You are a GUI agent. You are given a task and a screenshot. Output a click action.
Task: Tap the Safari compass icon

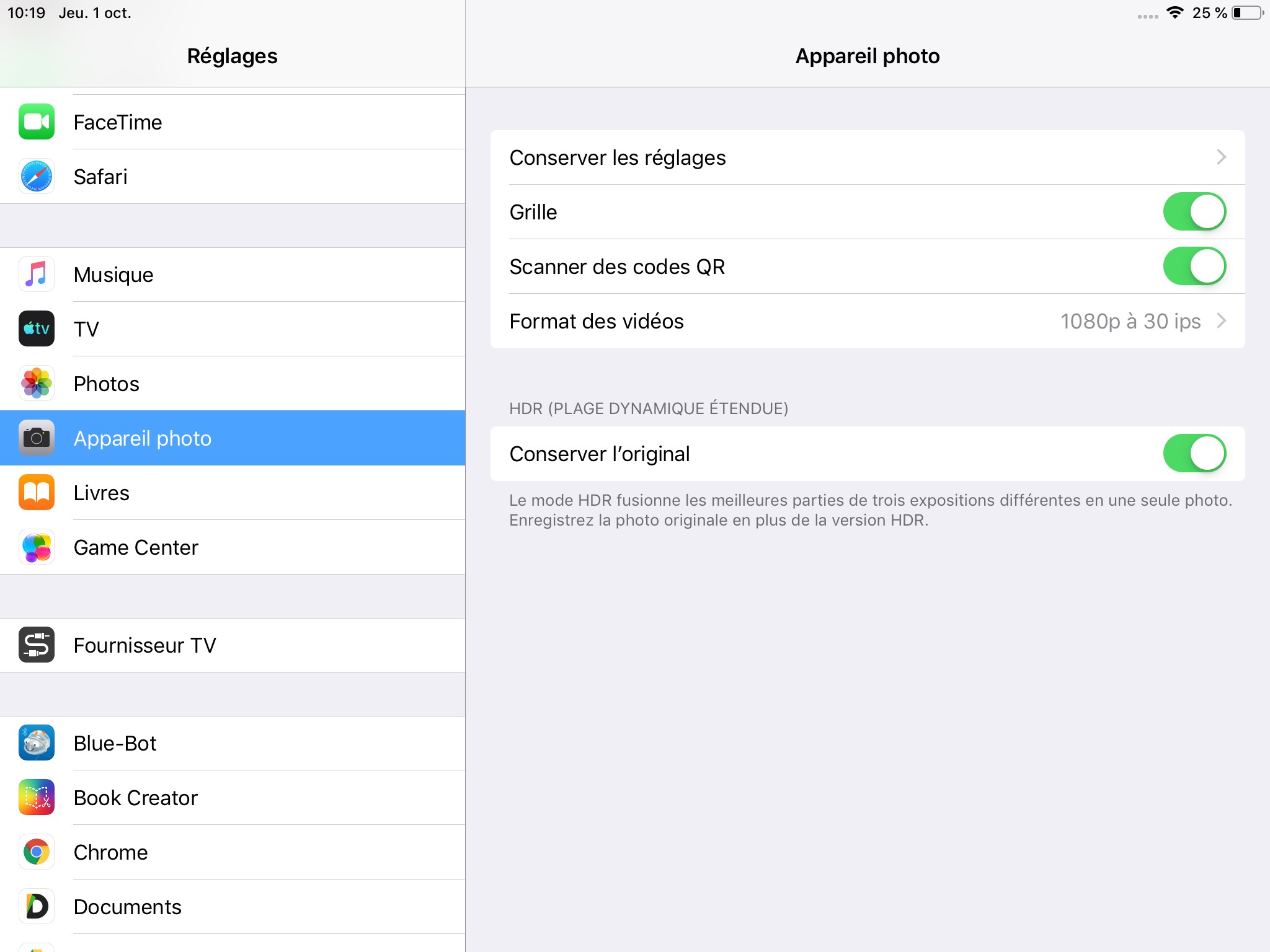click(37, 177)
